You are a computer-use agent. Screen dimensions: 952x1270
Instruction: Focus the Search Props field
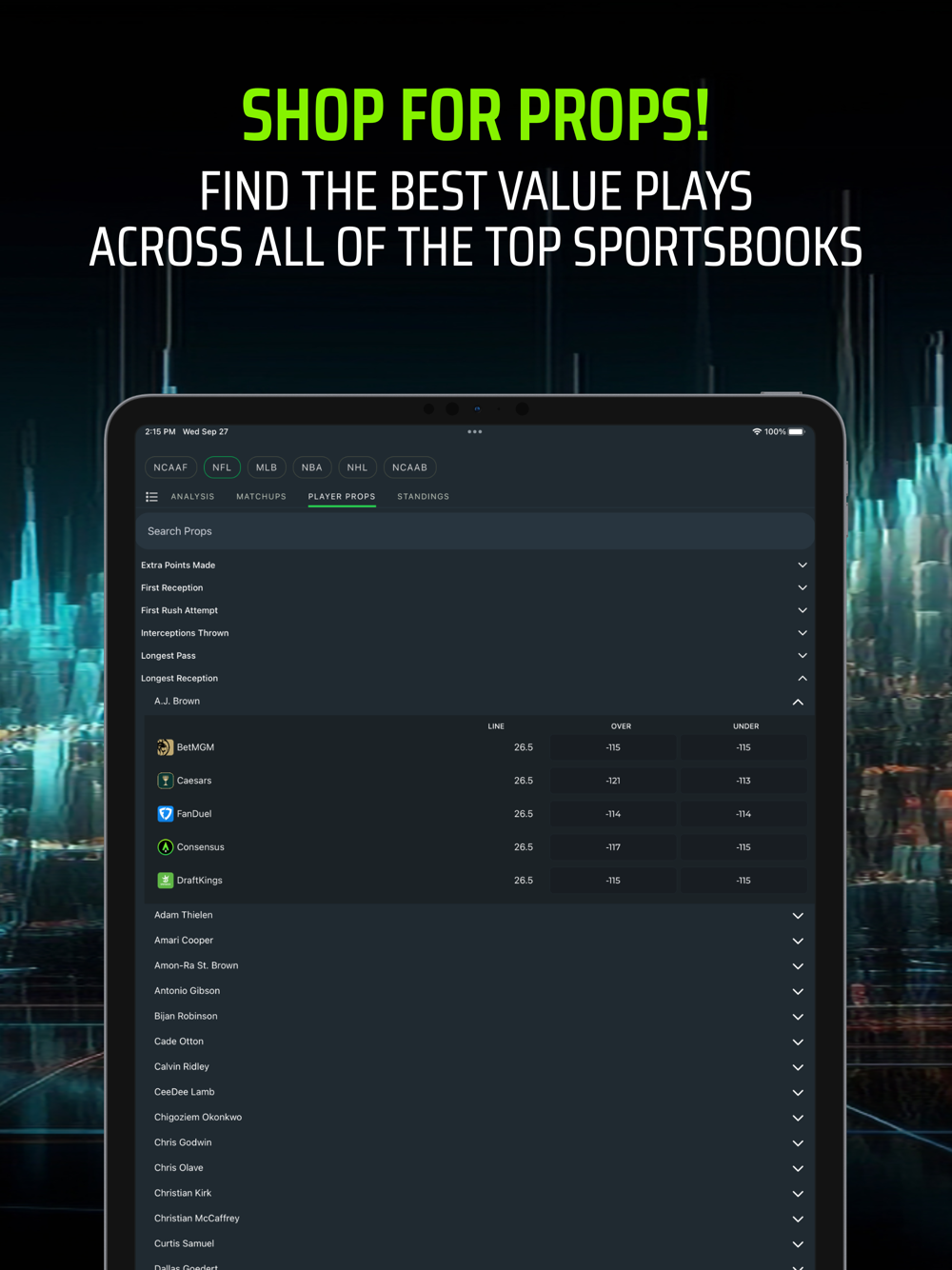click(475, 531)
